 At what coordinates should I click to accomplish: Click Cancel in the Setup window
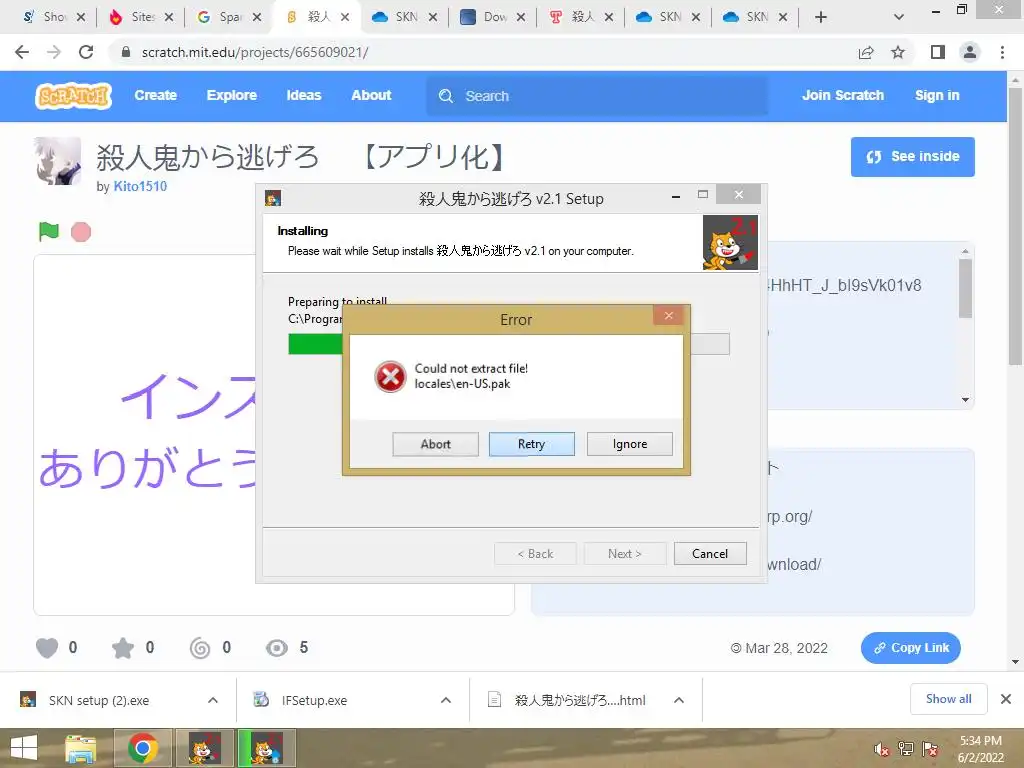pos(710,554)
